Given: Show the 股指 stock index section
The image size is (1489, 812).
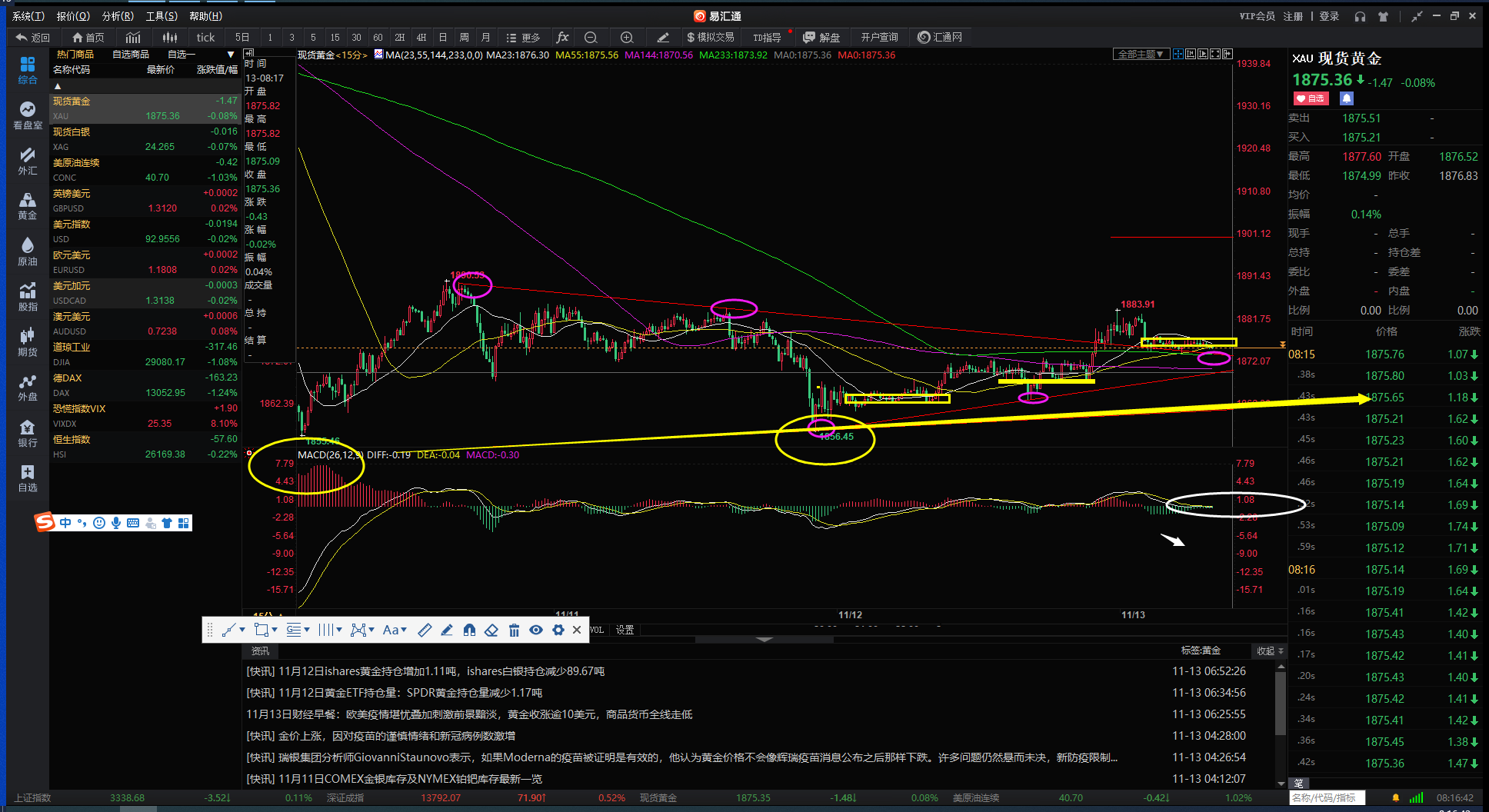Looking at the screenshot, I should click(28, 297).
